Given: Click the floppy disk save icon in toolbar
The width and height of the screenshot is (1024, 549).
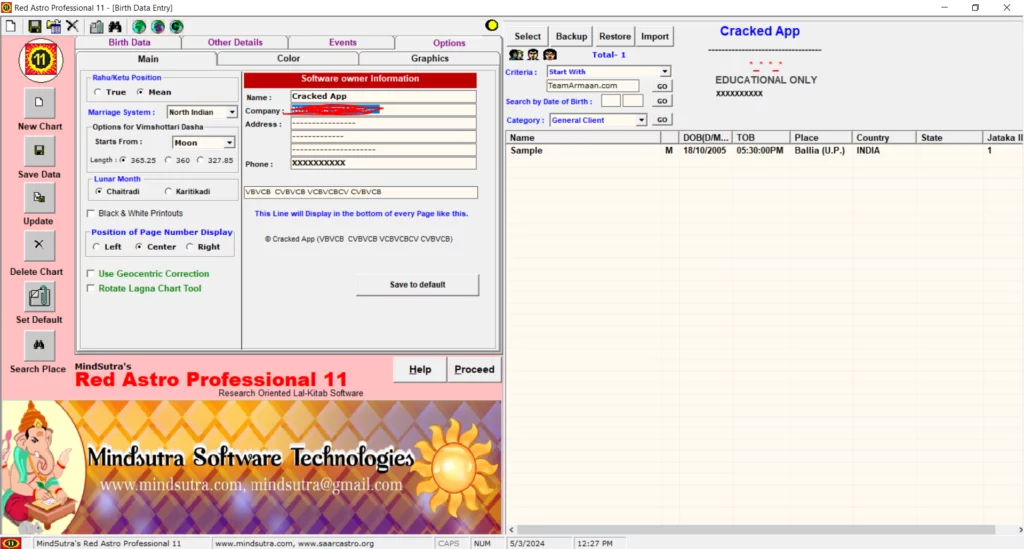Looking at the screenshot, I should (x=35, y=26).
